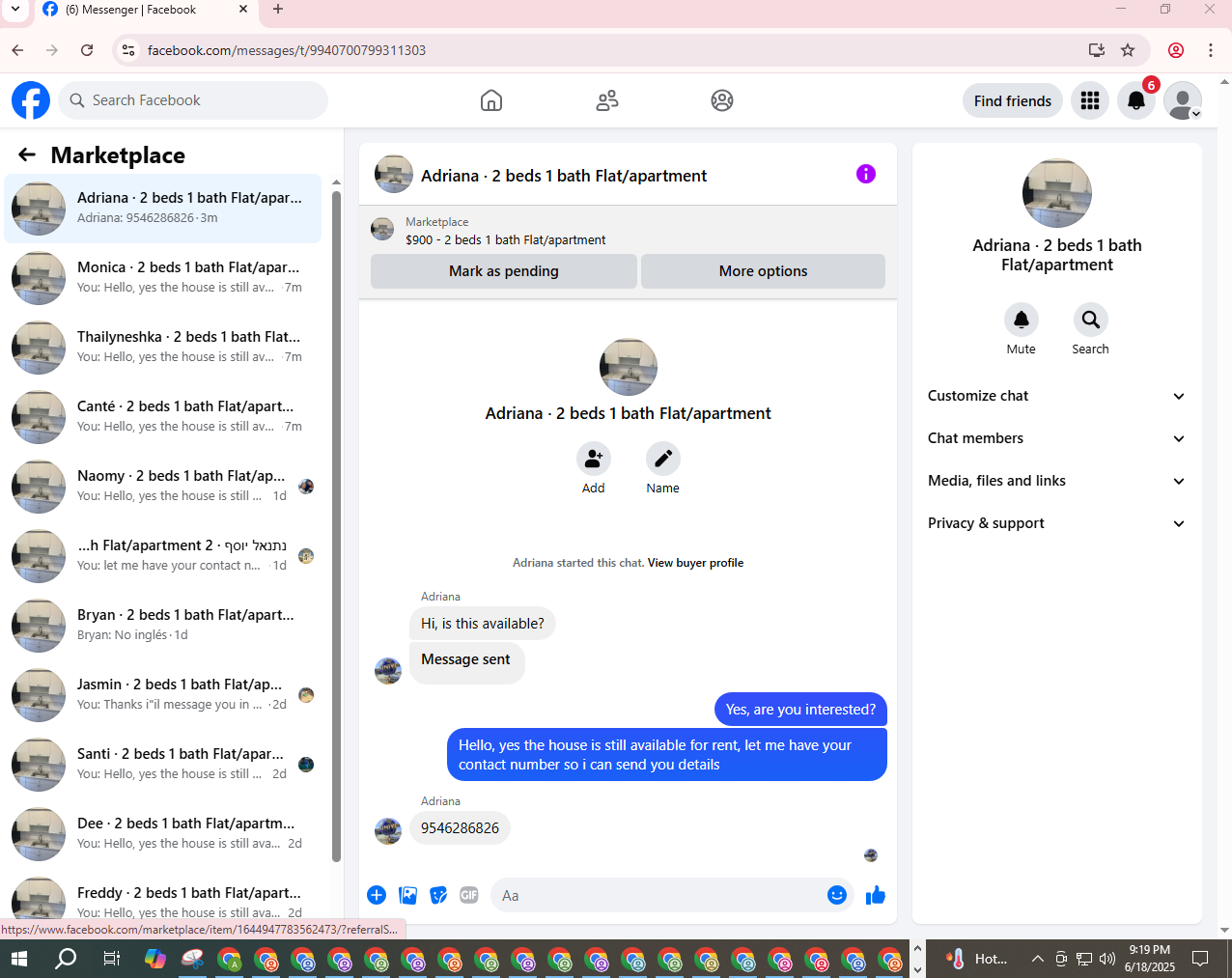Open the Windows notification center

1200,959
